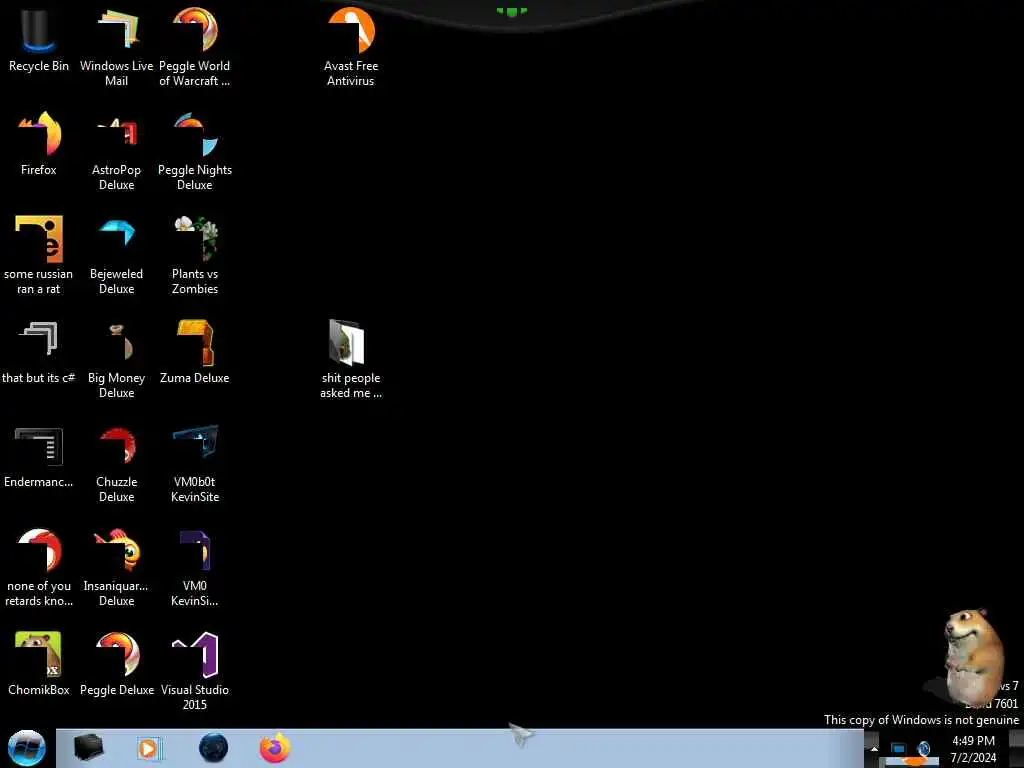The image size is (1024, 768).
Task: Open the dark globe taskbar icon
Action: [213, 748]
